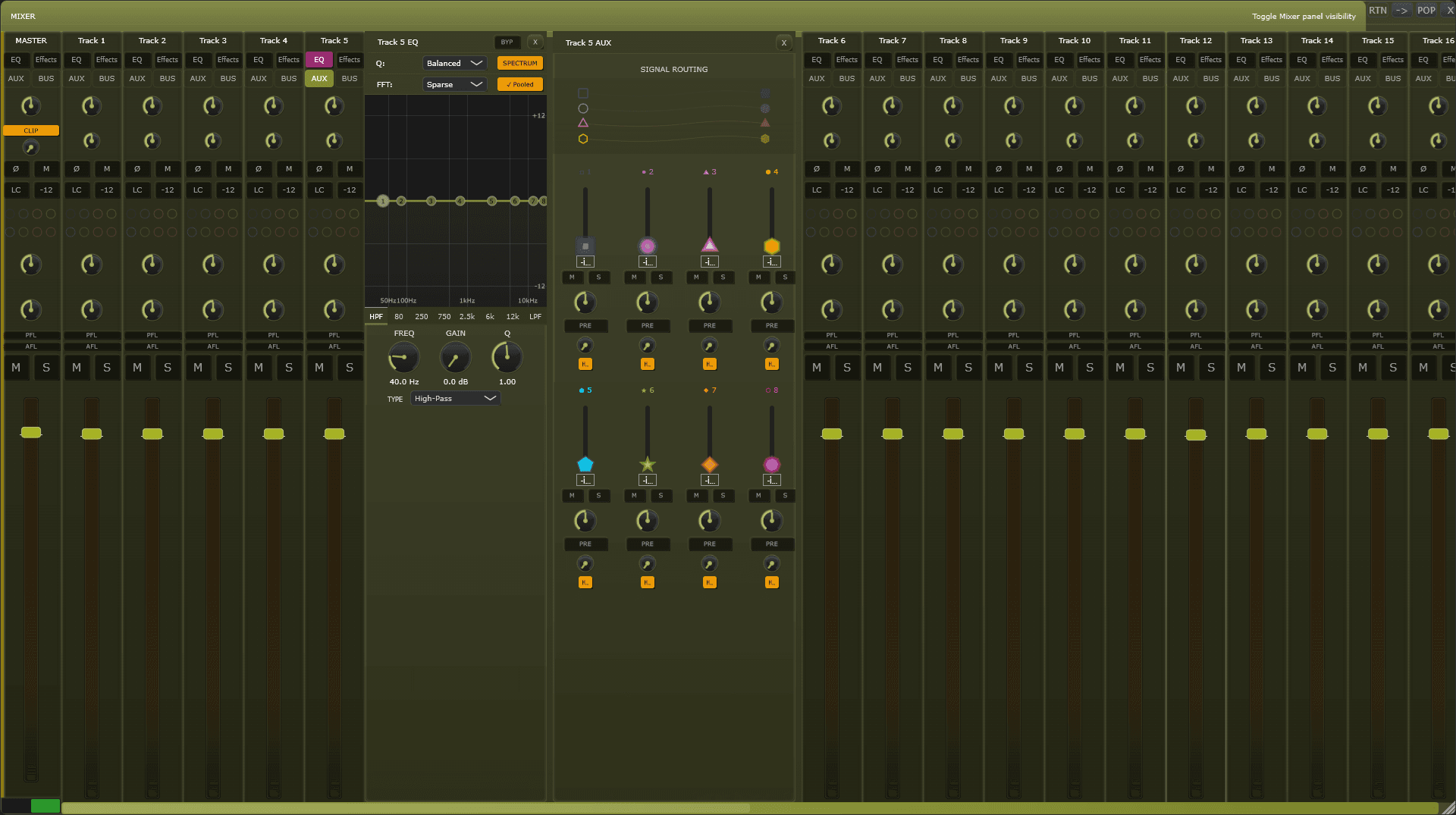Open the Effects panel for Track 3

[x=227, y=60]
